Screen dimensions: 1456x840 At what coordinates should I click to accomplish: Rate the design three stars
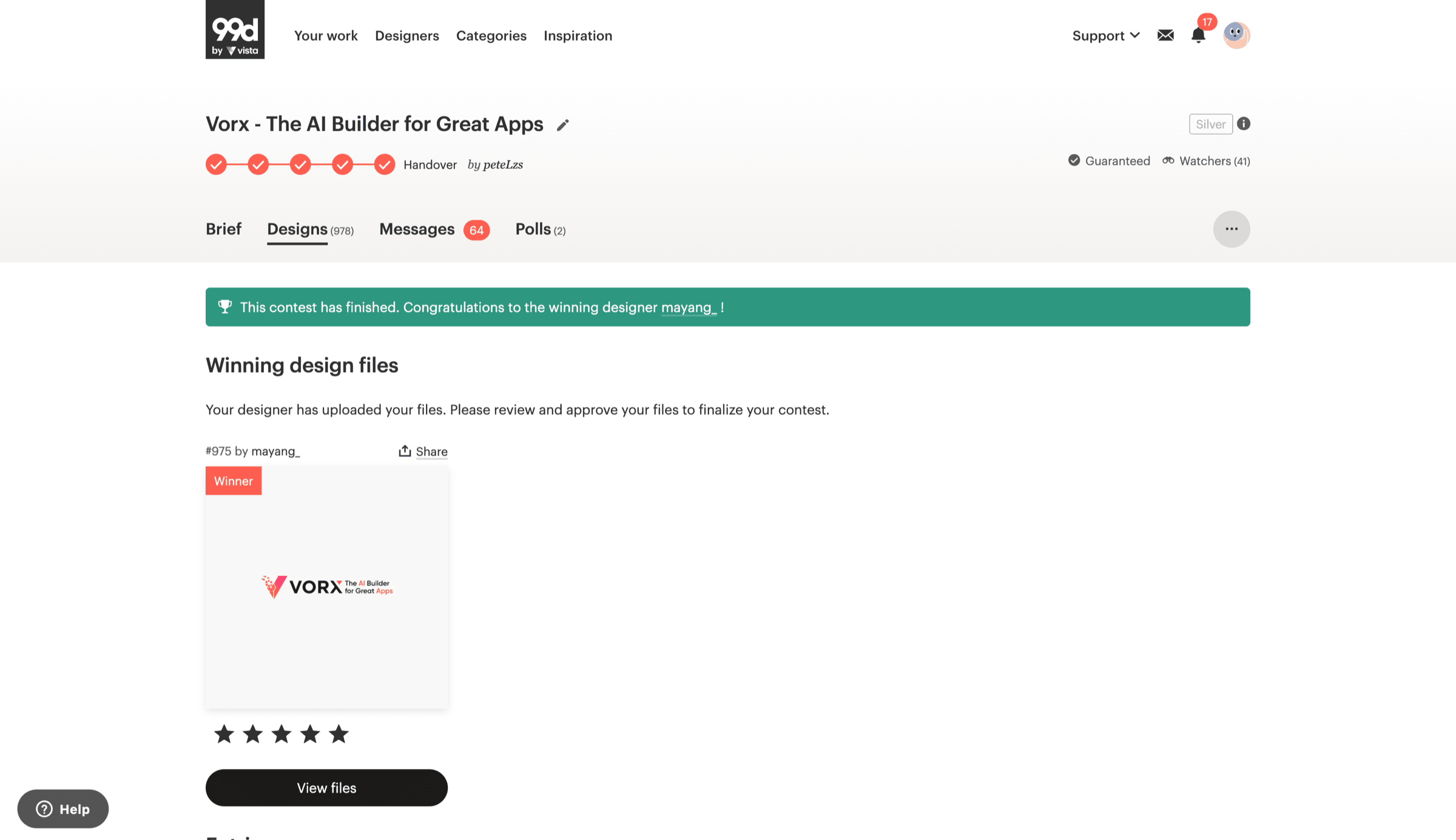[x=281, y=734]
